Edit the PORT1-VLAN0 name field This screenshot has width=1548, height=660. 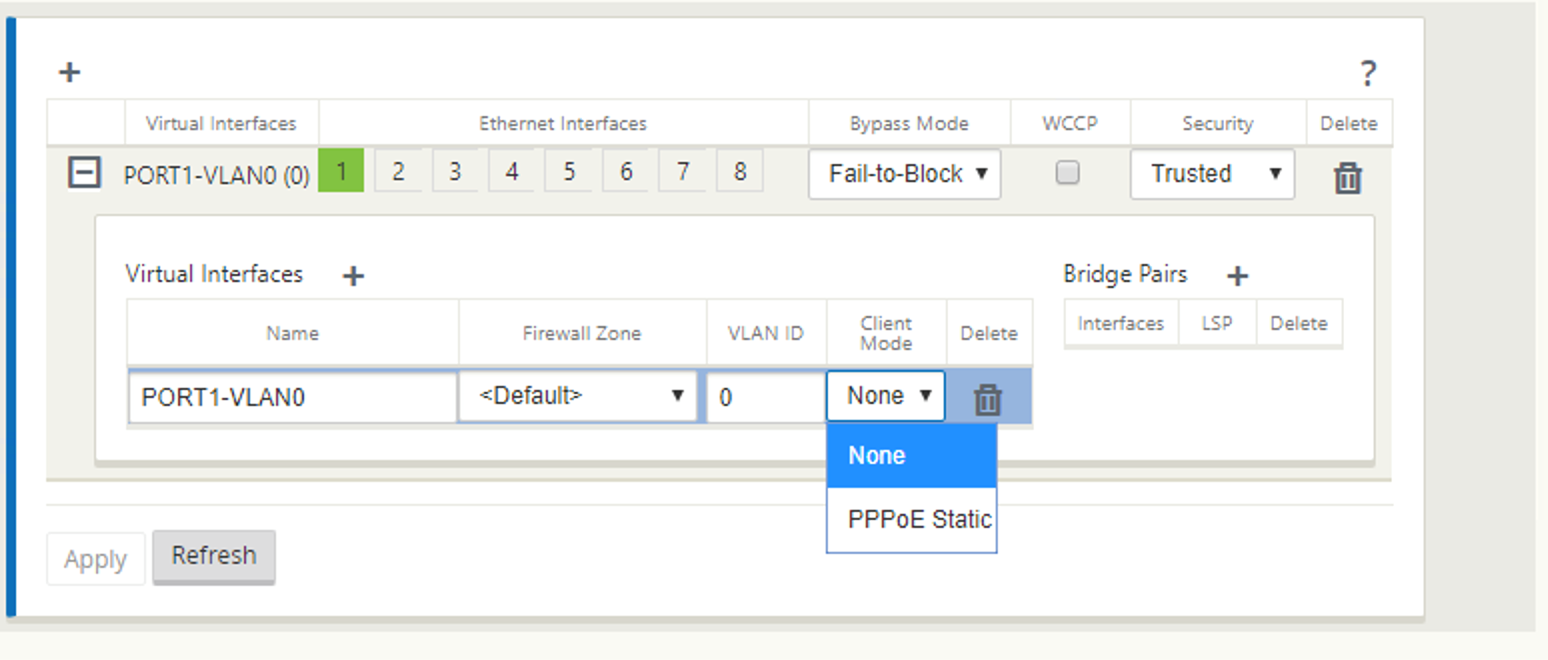(x=293, y=397)
